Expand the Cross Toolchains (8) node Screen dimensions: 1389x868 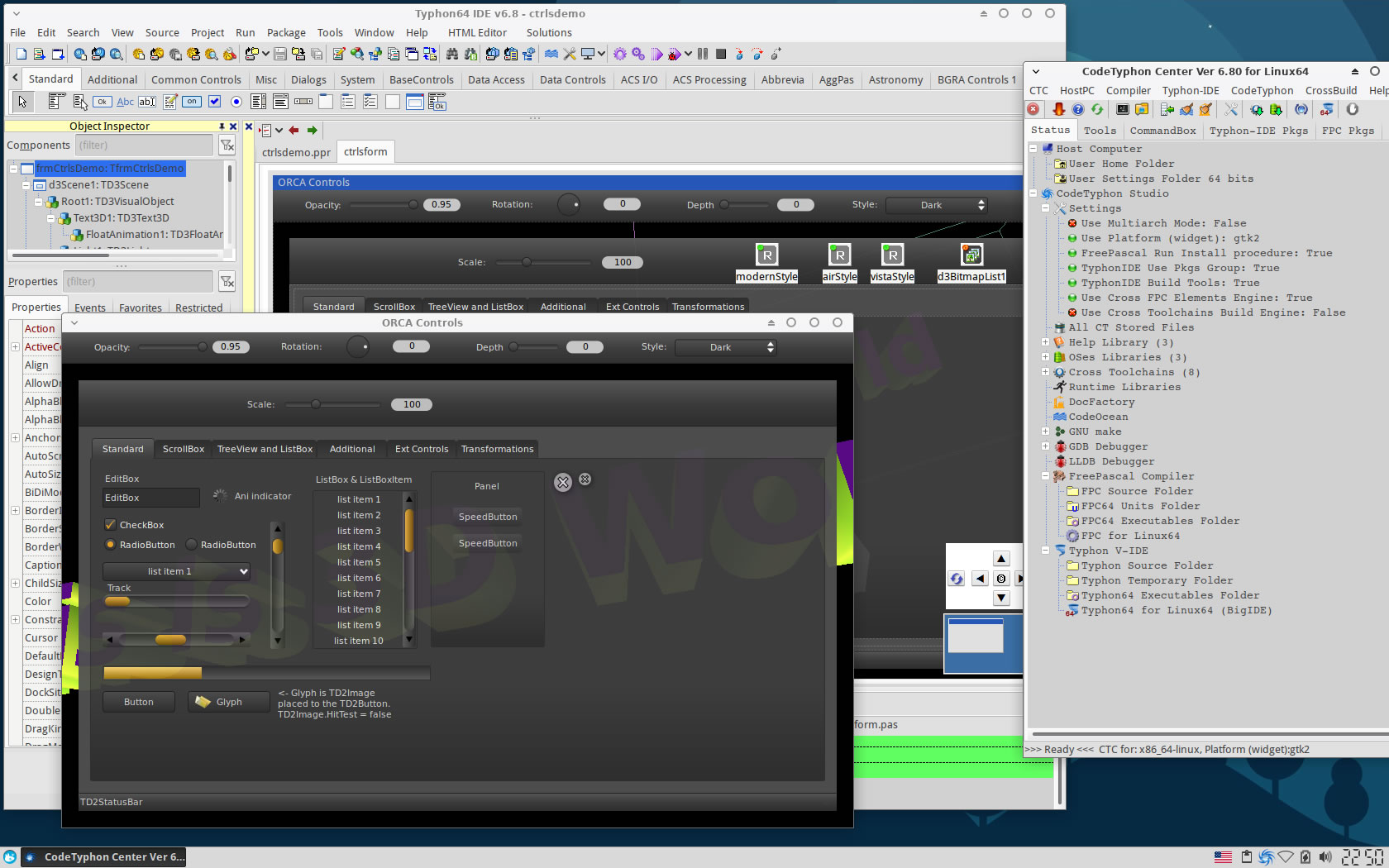coord(1045,372)
